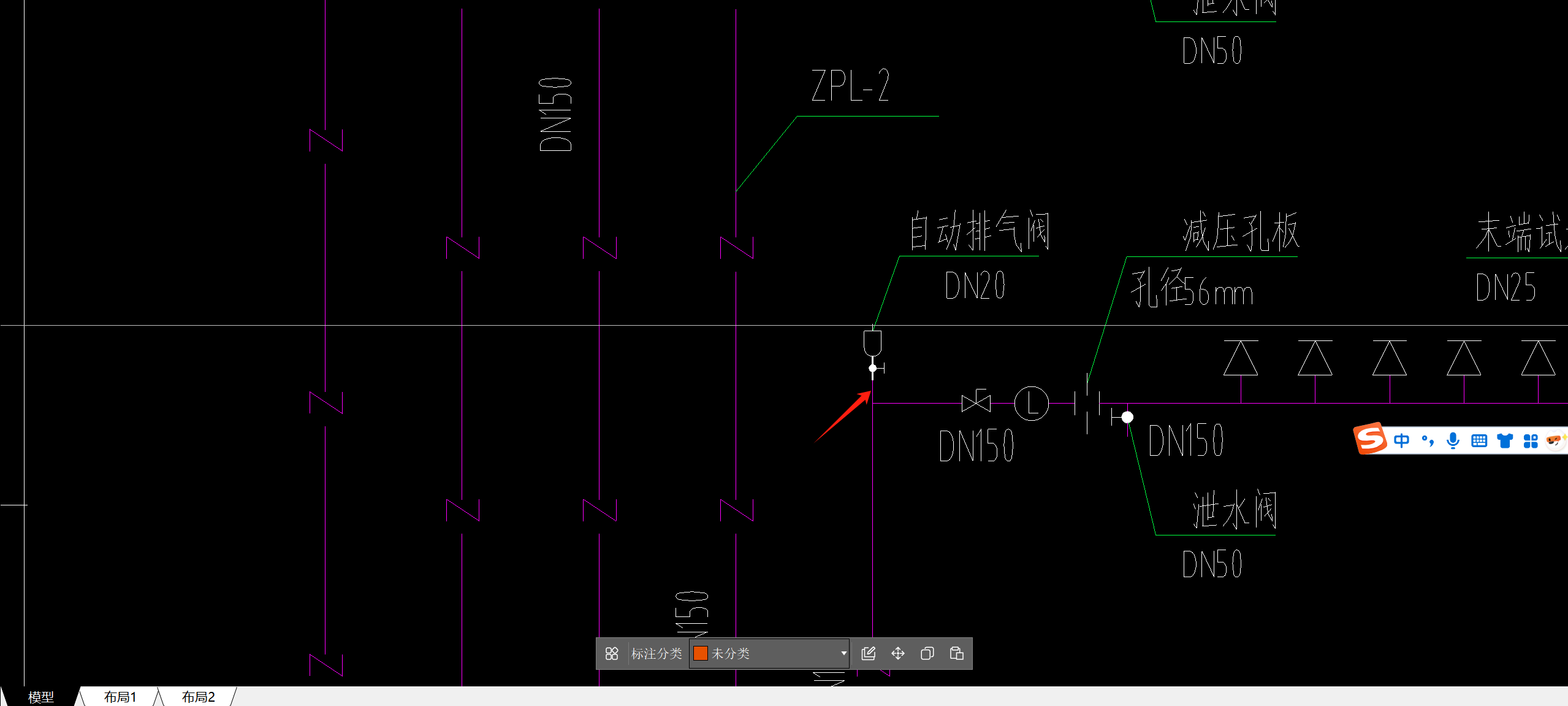Screen dimensions: 1568x706
Task: Select the DN20 label under 自动排气阀
Action: tap(975, 285)
